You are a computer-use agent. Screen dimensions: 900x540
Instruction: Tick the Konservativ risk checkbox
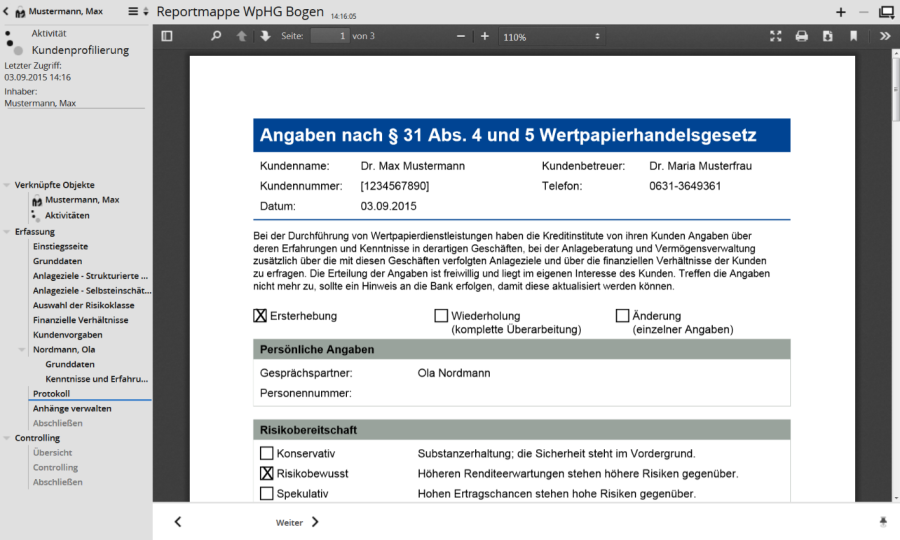point(266,453)
